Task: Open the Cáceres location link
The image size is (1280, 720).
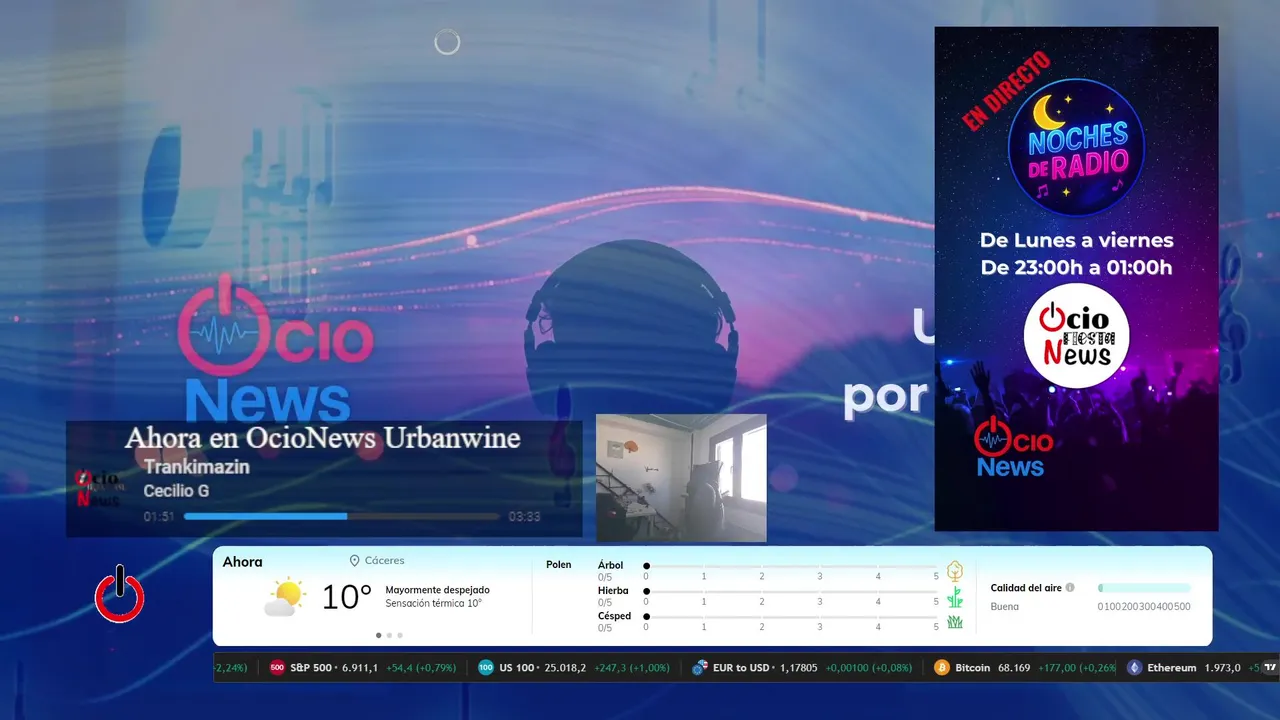Action: pyautogui.click(x=377, y=561)
